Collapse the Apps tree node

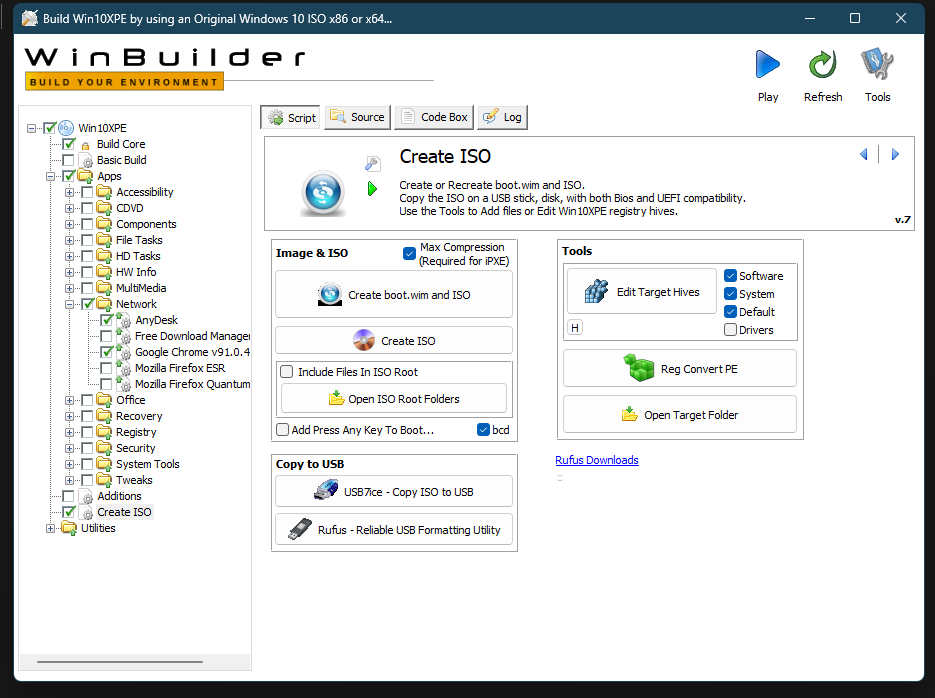click(x=51, y=176)
